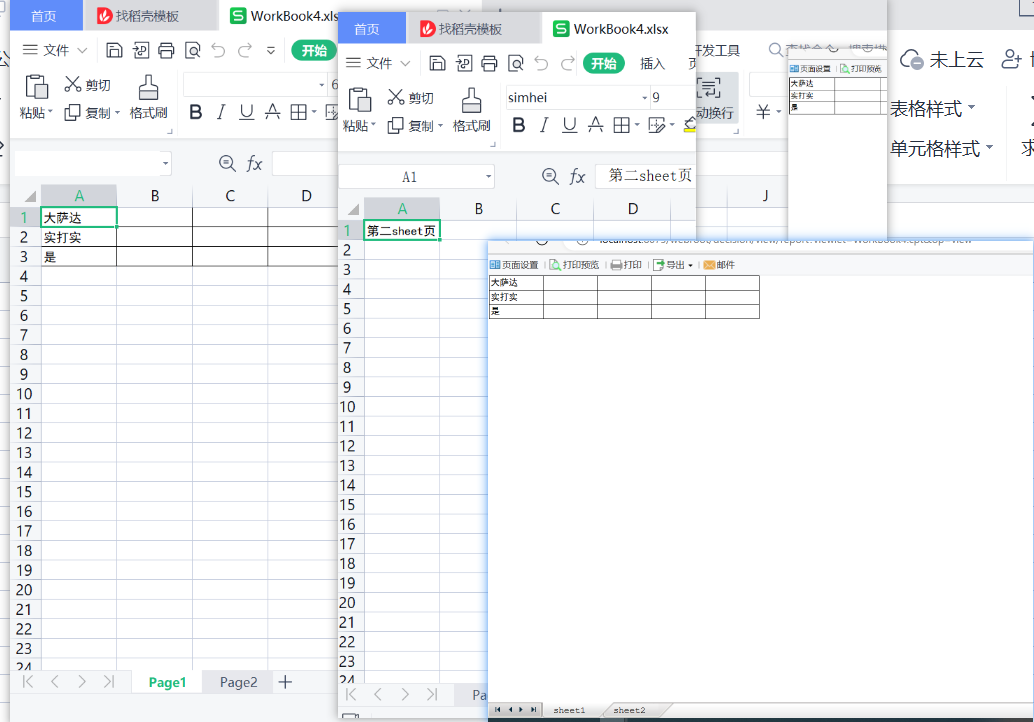Screen dimensions: 1034x722
Task: Click Borders icon in Page1 workbook window
Action: point(299,112)
